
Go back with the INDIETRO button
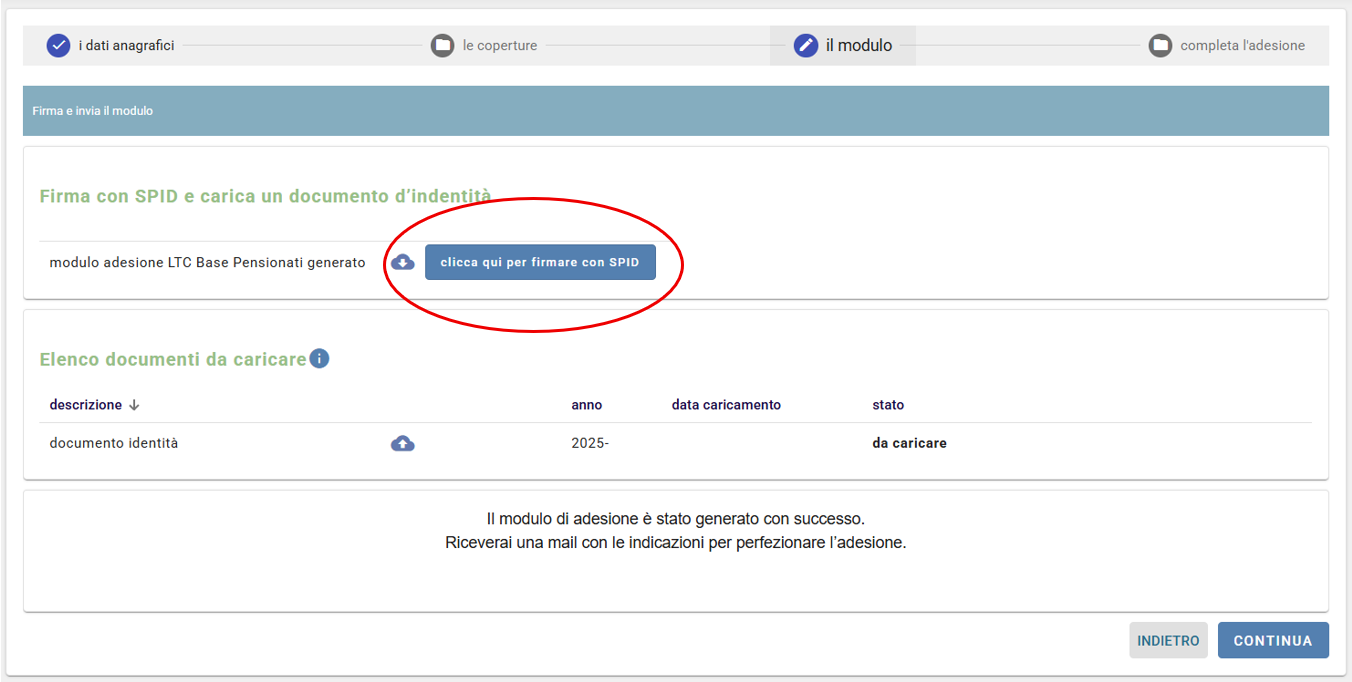tap(1168, 641)
